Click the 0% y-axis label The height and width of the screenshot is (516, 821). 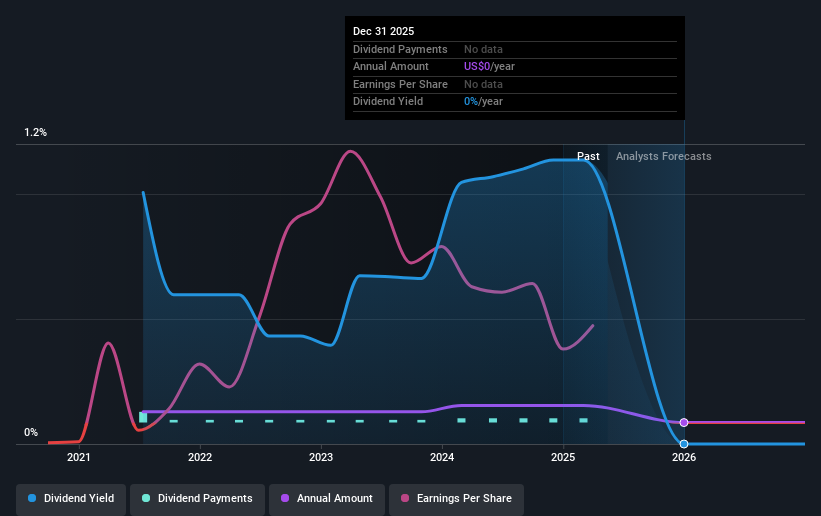tap(31, 432)
